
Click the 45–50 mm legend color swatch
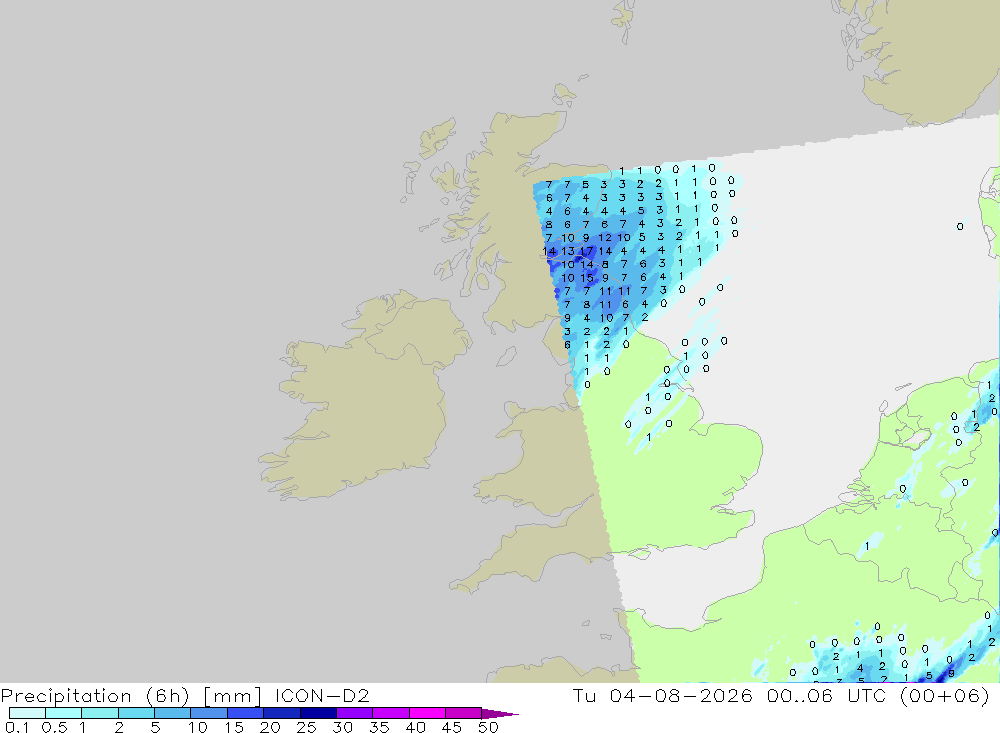coord(463,713)
